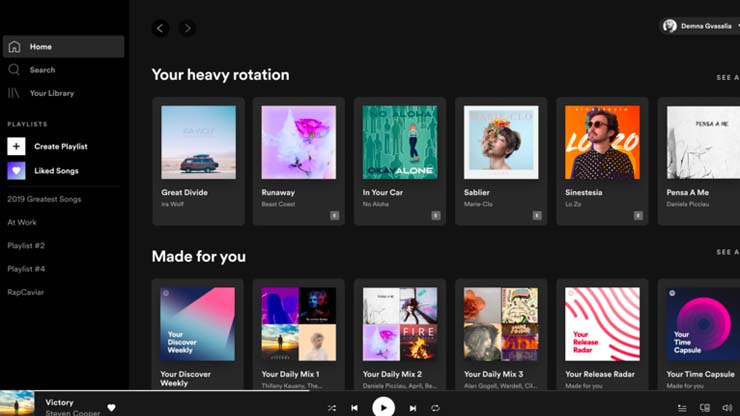Open the RapCaviar playlist
The height and width of the screenshot is (416, 740).
tap(25, 292)
